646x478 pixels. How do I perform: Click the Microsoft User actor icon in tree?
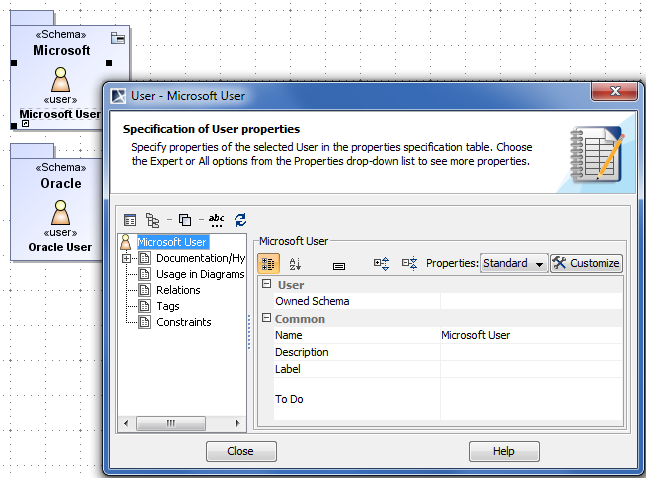tap(126, 243)
